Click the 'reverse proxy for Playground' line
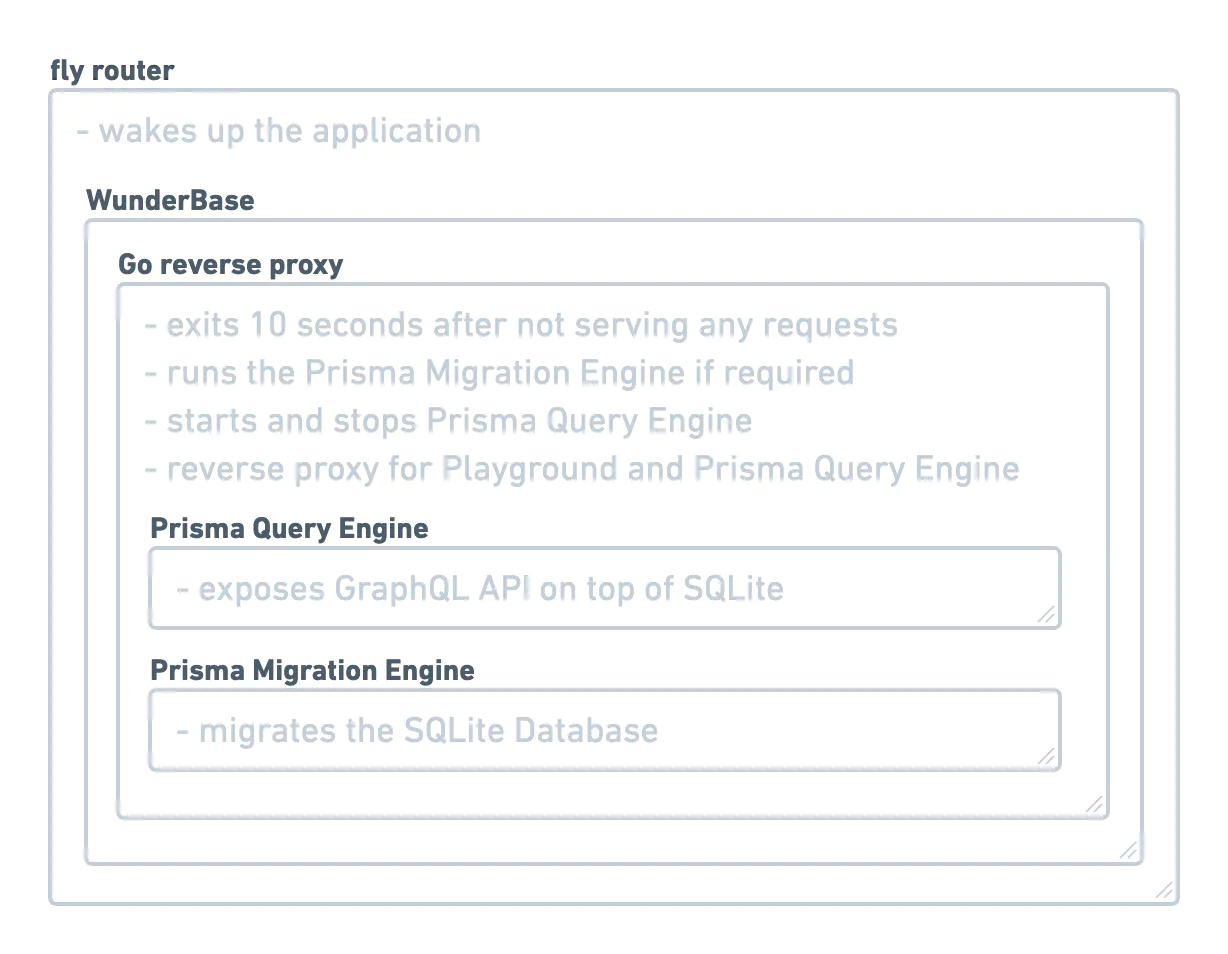 [582, 469]
